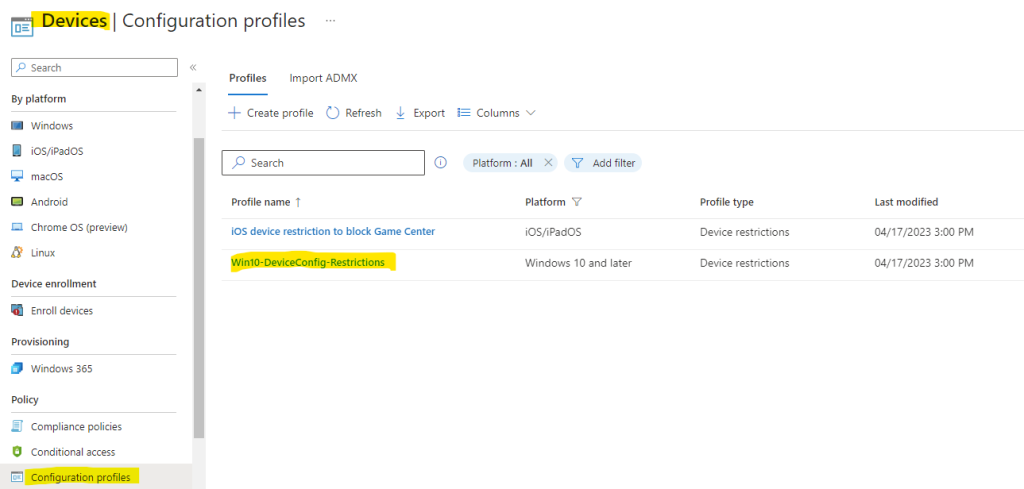Click the Linux penguin icon
The width and height of the screenshot is (1024, 489).
pyautogui.click(x=18, y=253)
